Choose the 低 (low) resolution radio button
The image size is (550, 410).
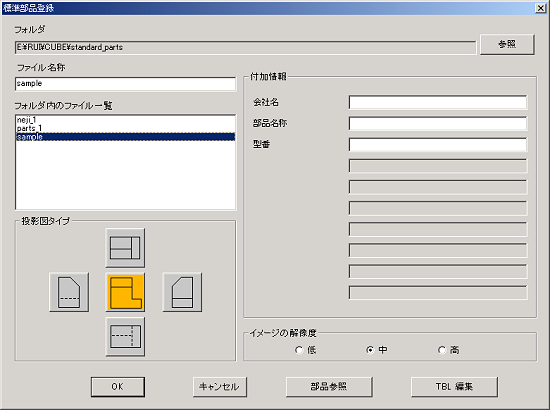coord(299,350)
